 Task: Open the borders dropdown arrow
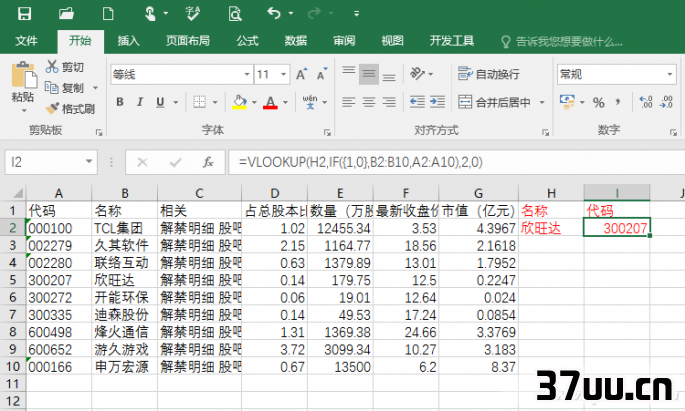point(215,103)
